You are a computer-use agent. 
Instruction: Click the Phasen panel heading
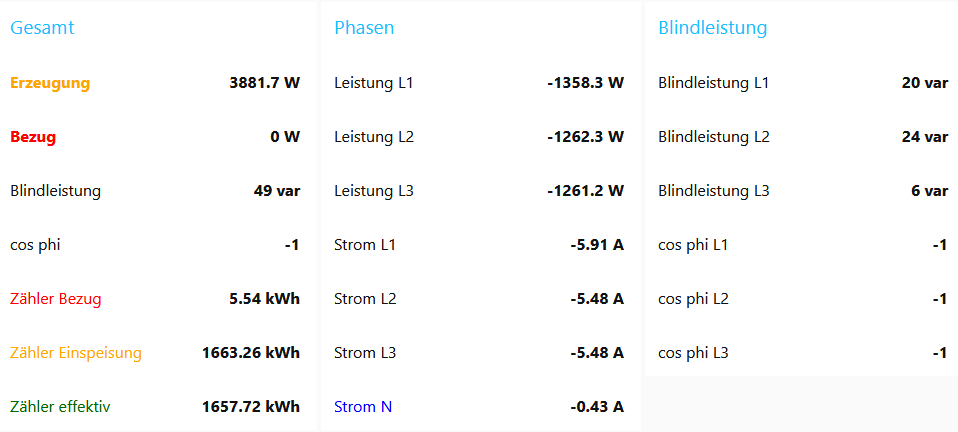coord(364,28)
